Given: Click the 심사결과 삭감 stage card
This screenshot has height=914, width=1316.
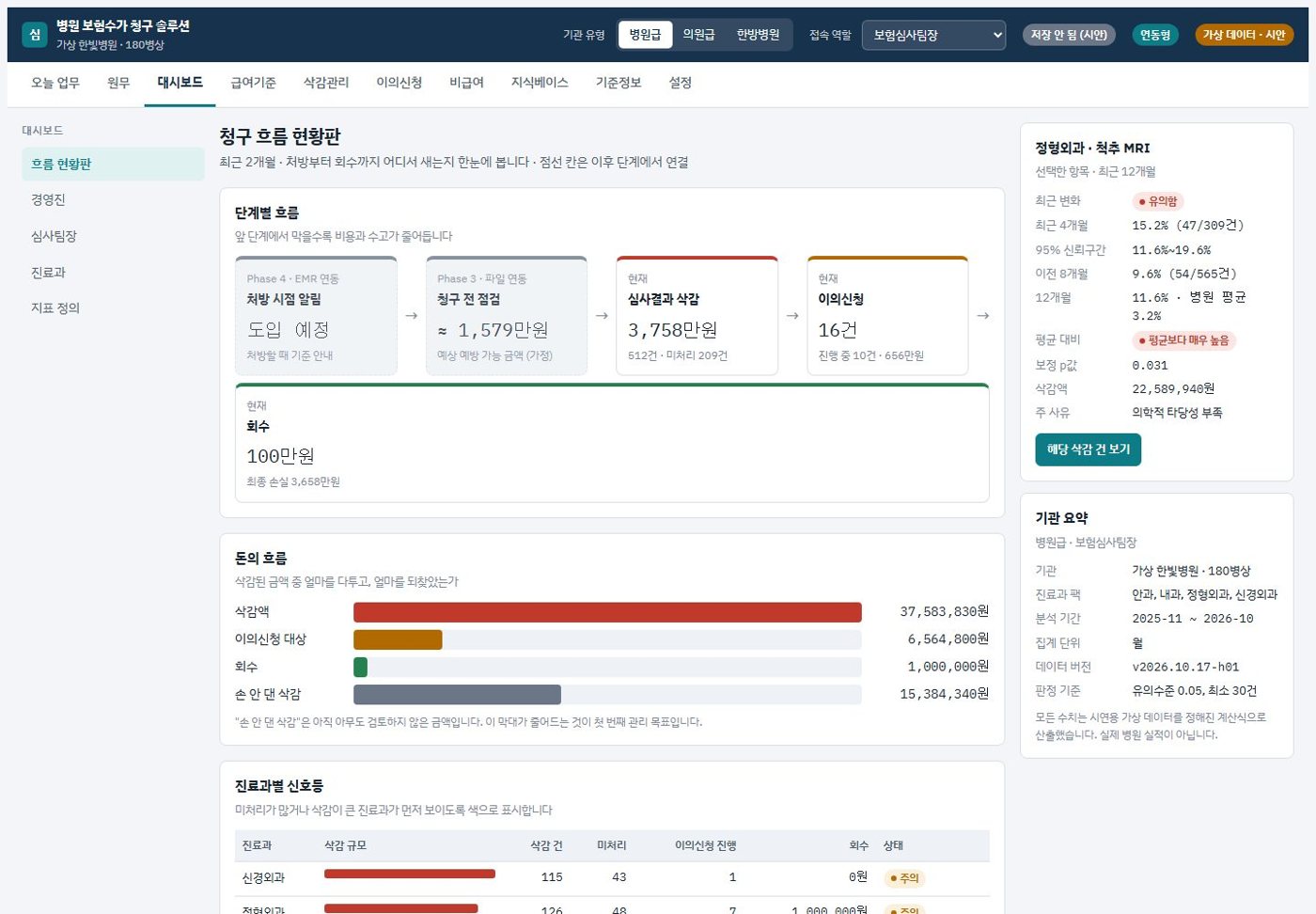Looking at the screenshot, I should [x=697, y=316].
